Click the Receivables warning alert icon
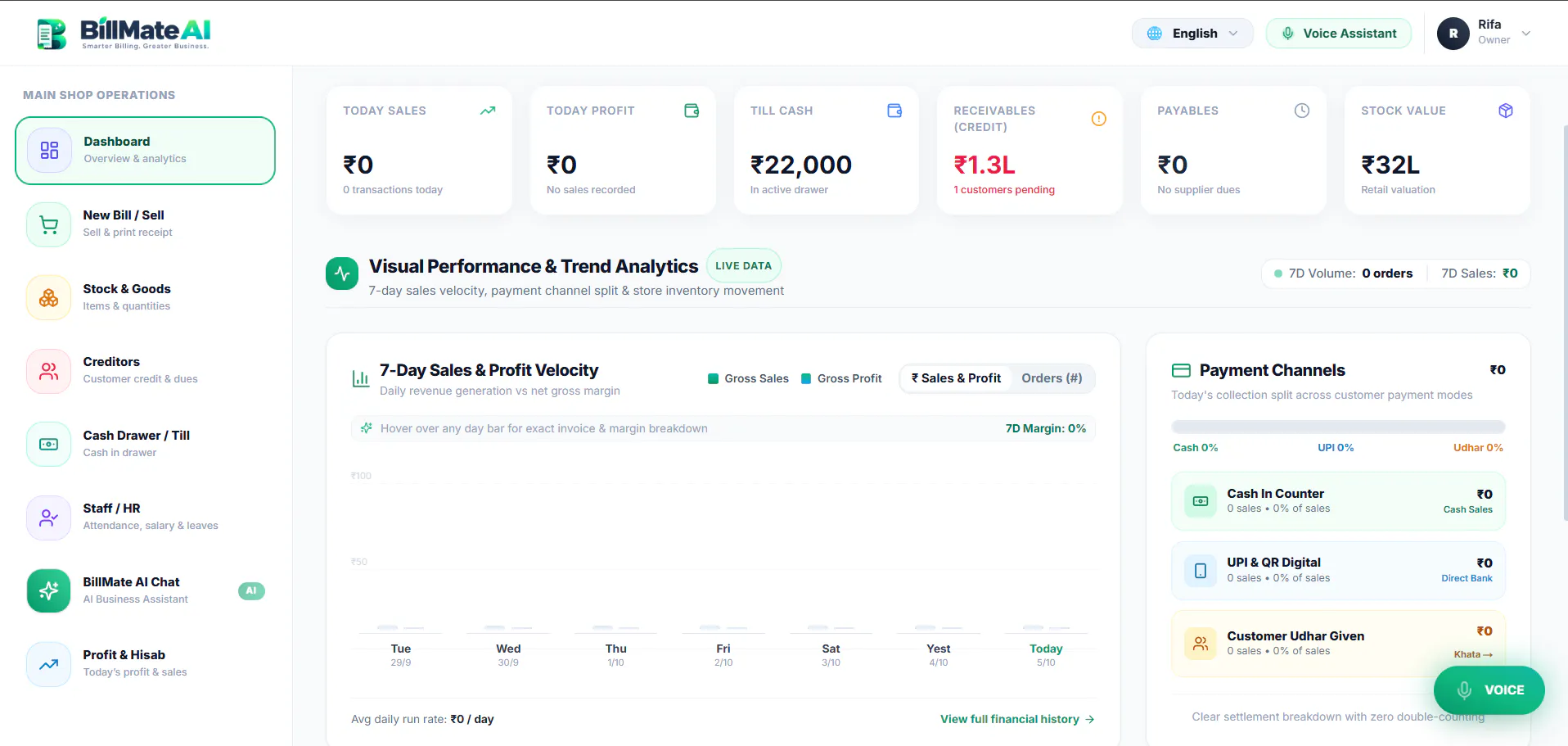The image size is (1568, 746). click(x=1099, y=119)
